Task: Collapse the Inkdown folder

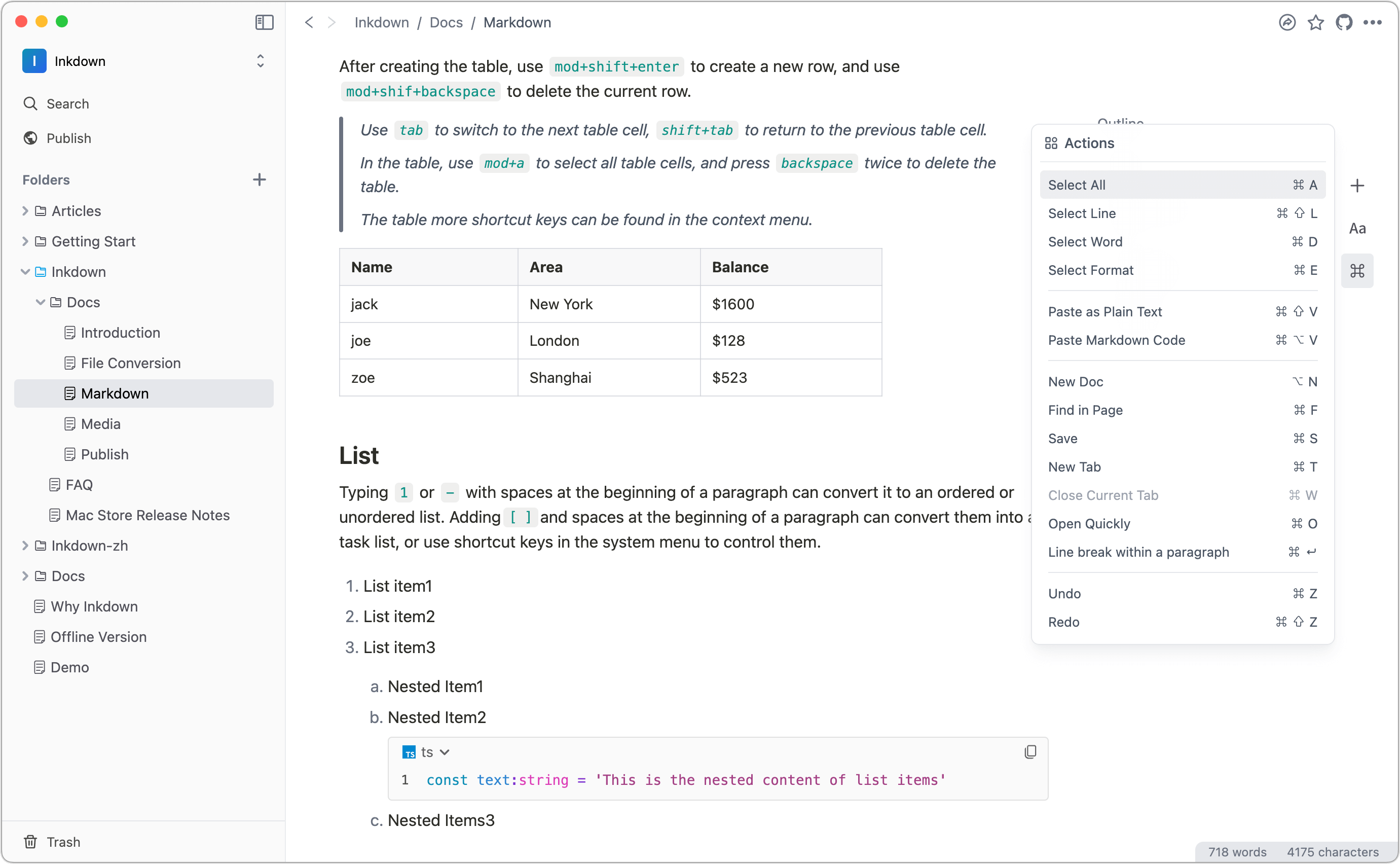Action: point(24,271)
